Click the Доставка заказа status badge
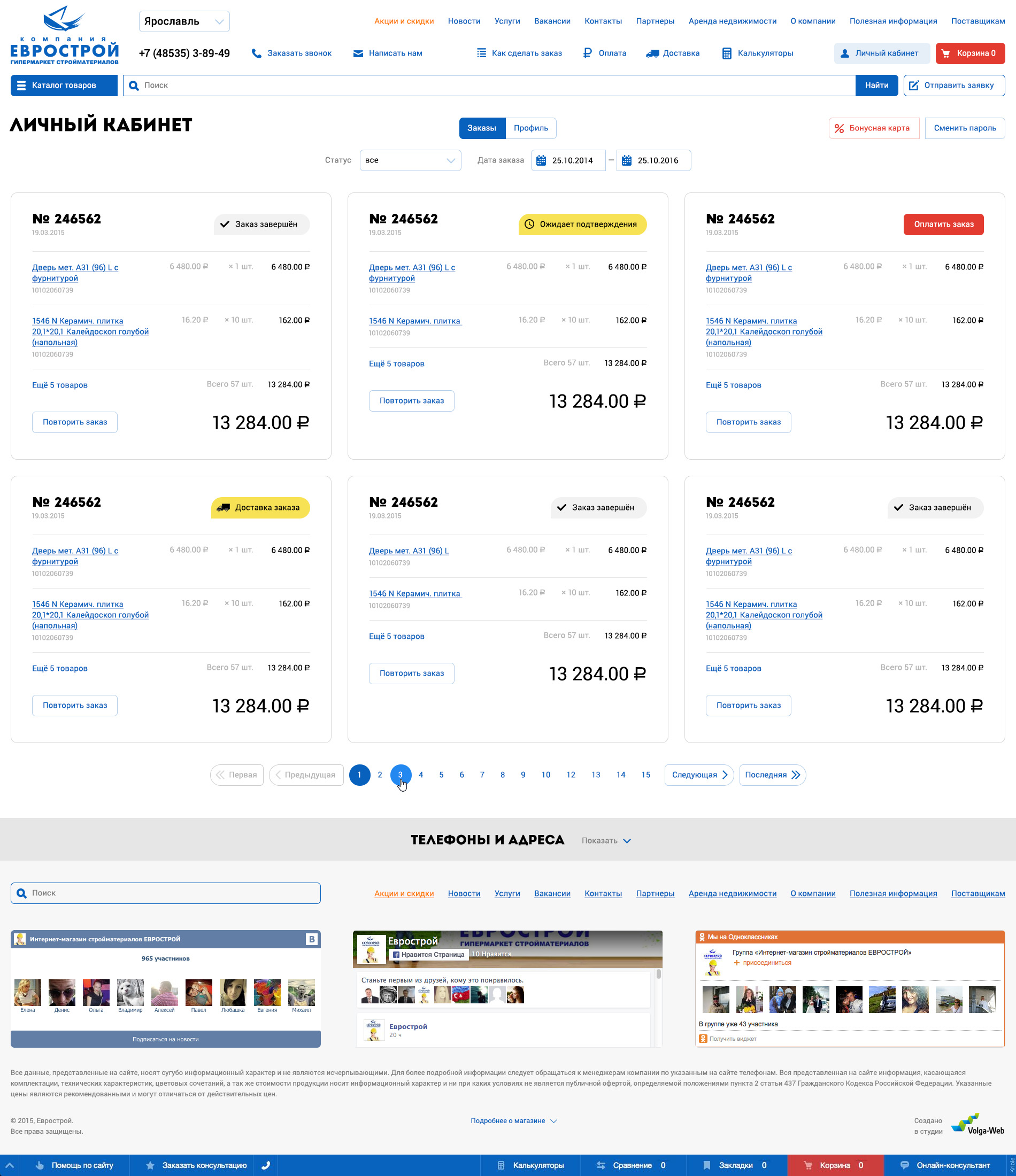 pyautogui.click(x=260, y=507)
